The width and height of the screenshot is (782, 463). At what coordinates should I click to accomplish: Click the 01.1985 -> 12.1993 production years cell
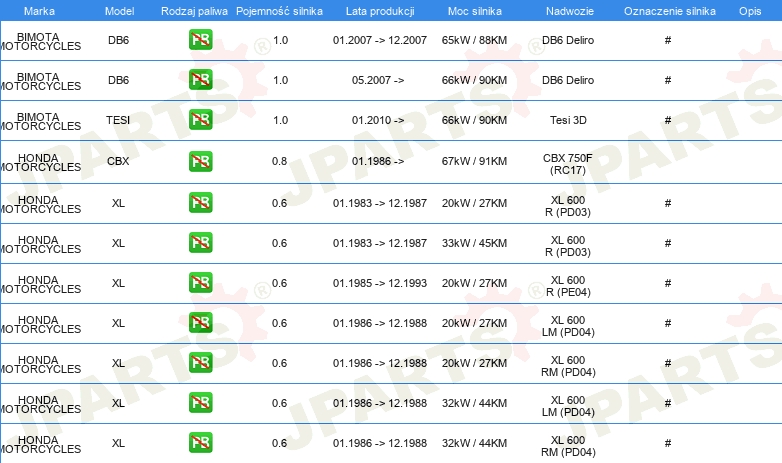(x=380, y=283)
